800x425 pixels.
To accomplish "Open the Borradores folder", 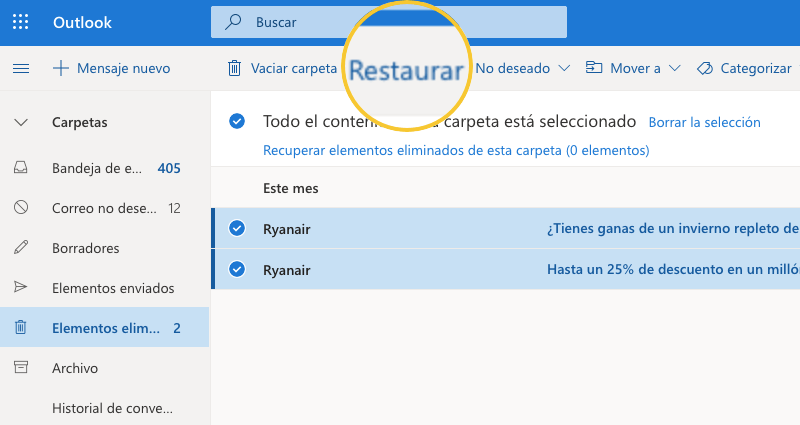I will (86, 248).
